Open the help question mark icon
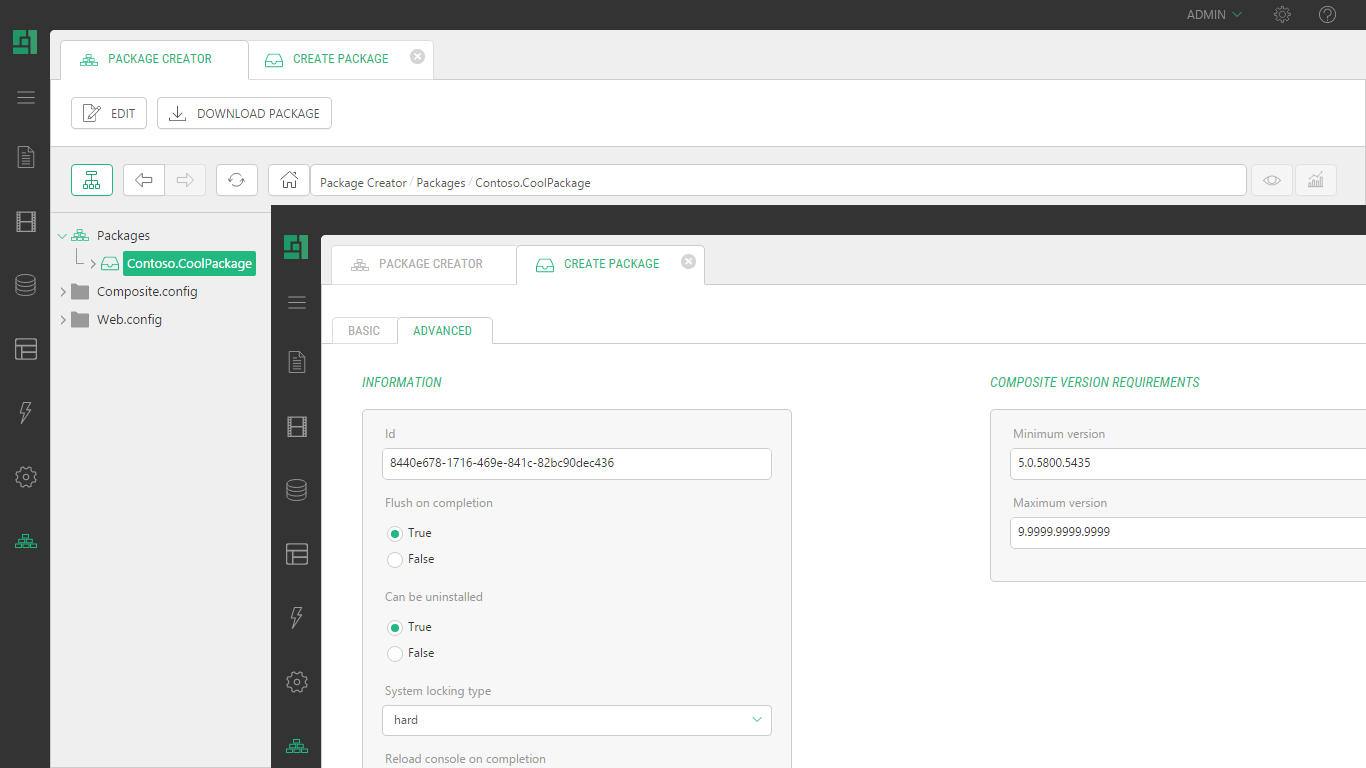The image size is (1366, 768). coord(1327,15)
